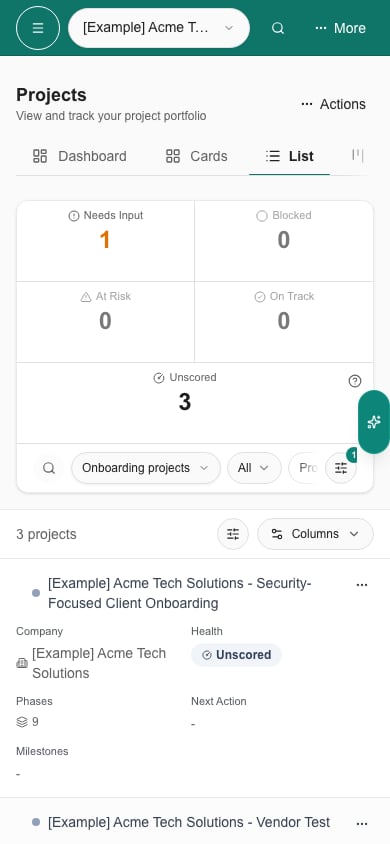Open options for the Vendor Test project

click(362, 824)
